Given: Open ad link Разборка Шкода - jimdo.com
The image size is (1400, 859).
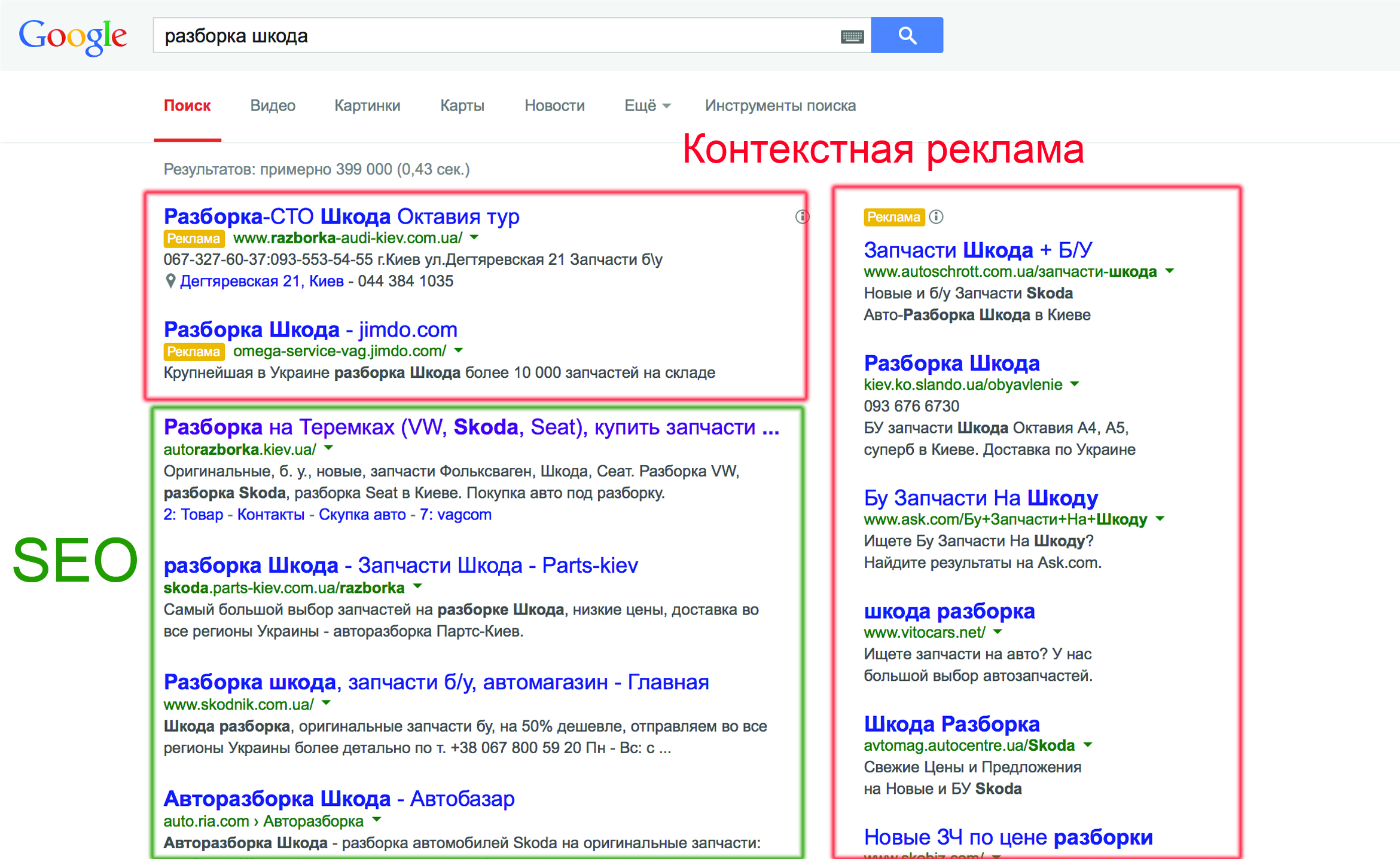Looking at the screenshot, I should (310, 329).
